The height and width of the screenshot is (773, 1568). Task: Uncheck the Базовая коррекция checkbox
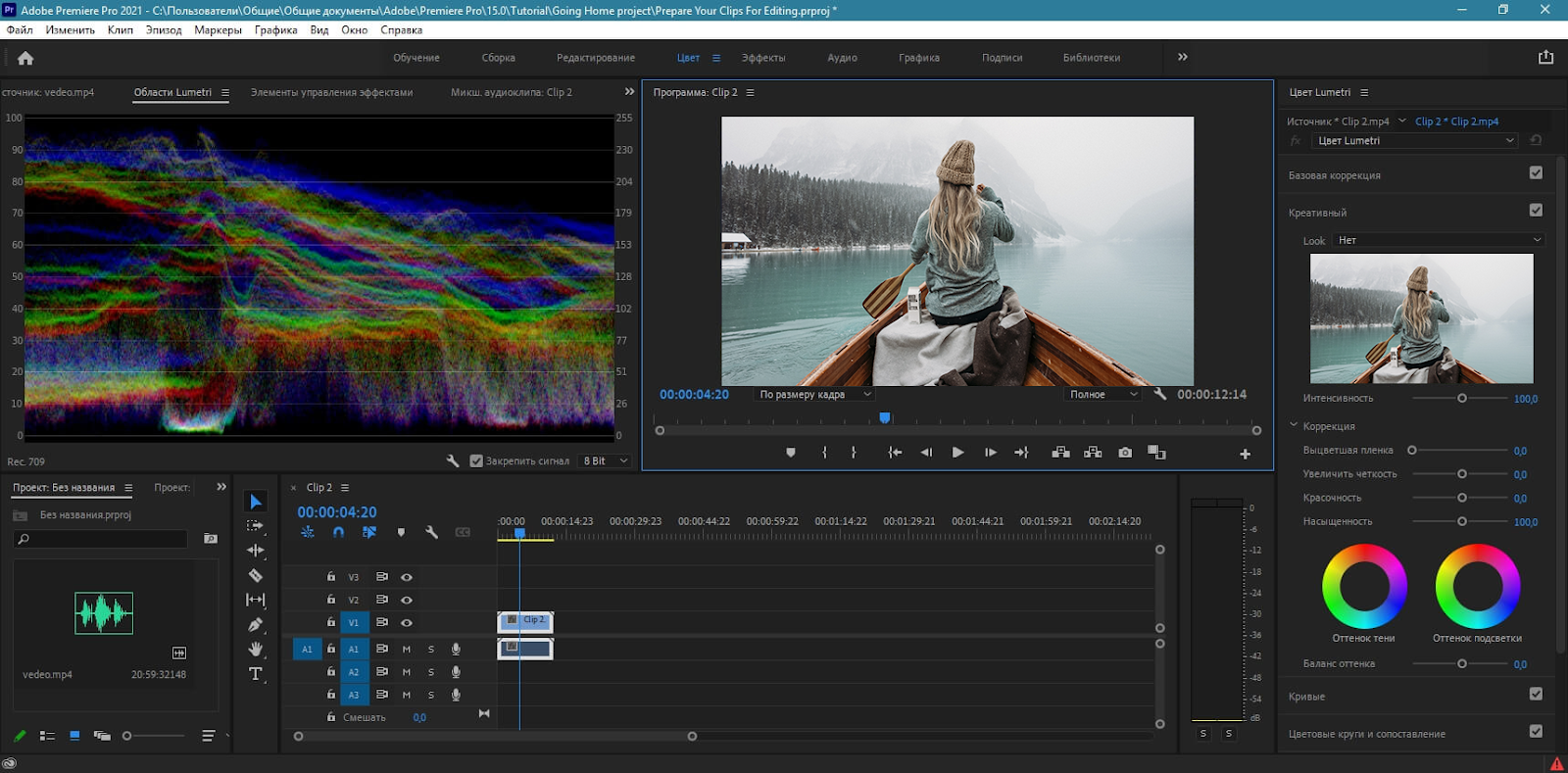click(1536, 173)
